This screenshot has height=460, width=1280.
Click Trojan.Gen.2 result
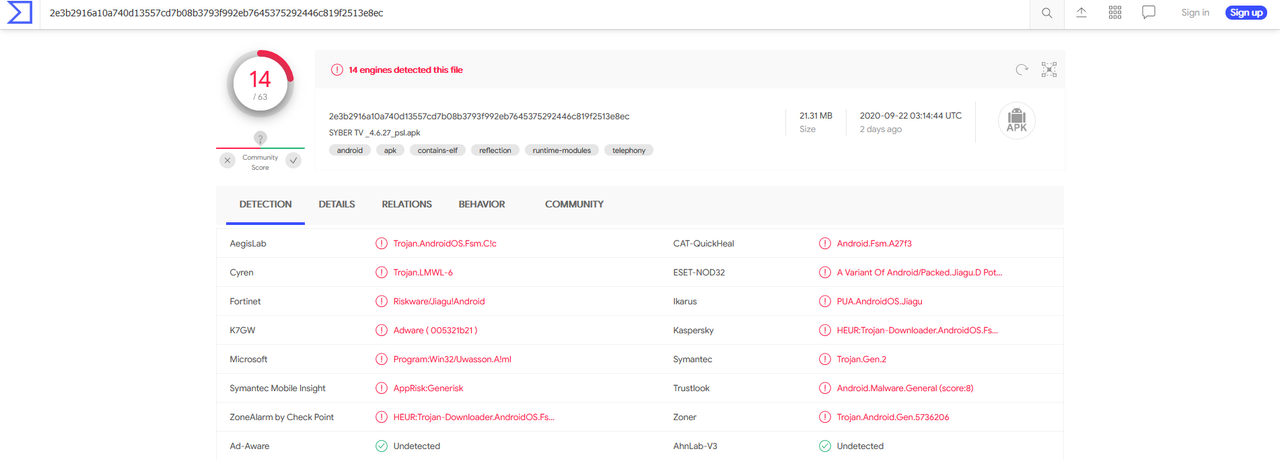pos(861,359)
